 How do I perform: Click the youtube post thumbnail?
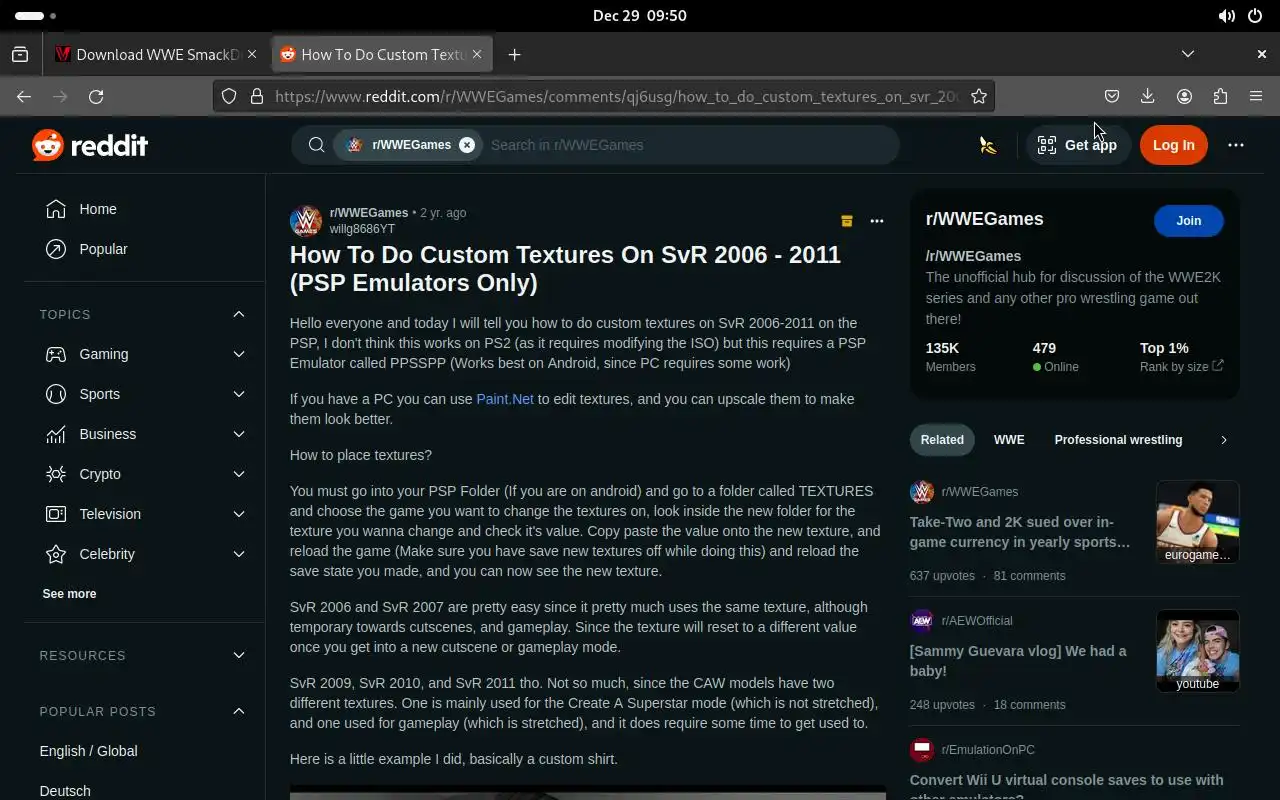(1197, 651)
